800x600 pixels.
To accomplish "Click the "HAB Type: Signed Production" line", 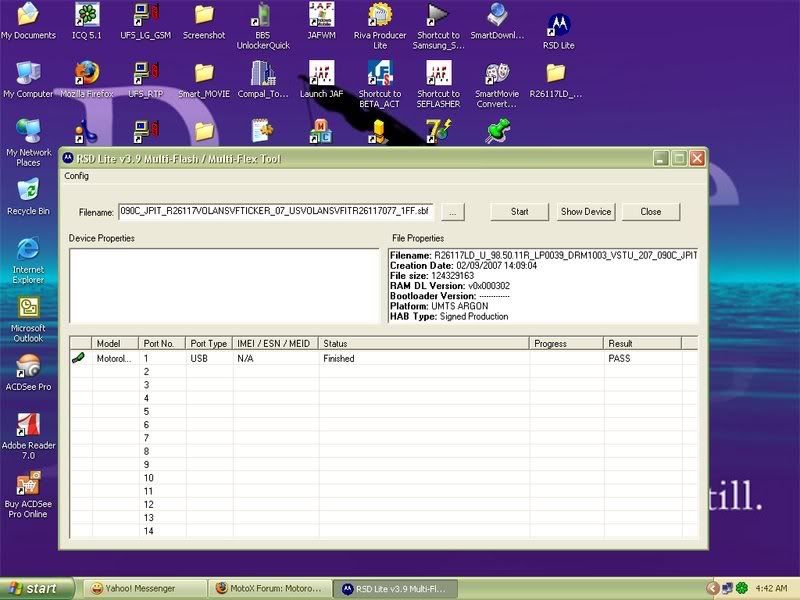I will pos(449,316).
